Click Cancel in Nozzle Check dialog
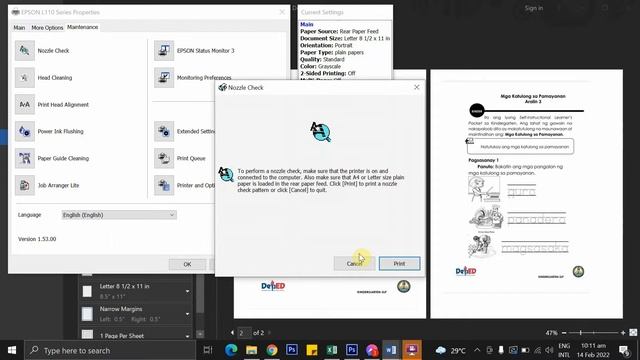Image resolution: width=640 pixels, height=360 pixels. (354, 264)
